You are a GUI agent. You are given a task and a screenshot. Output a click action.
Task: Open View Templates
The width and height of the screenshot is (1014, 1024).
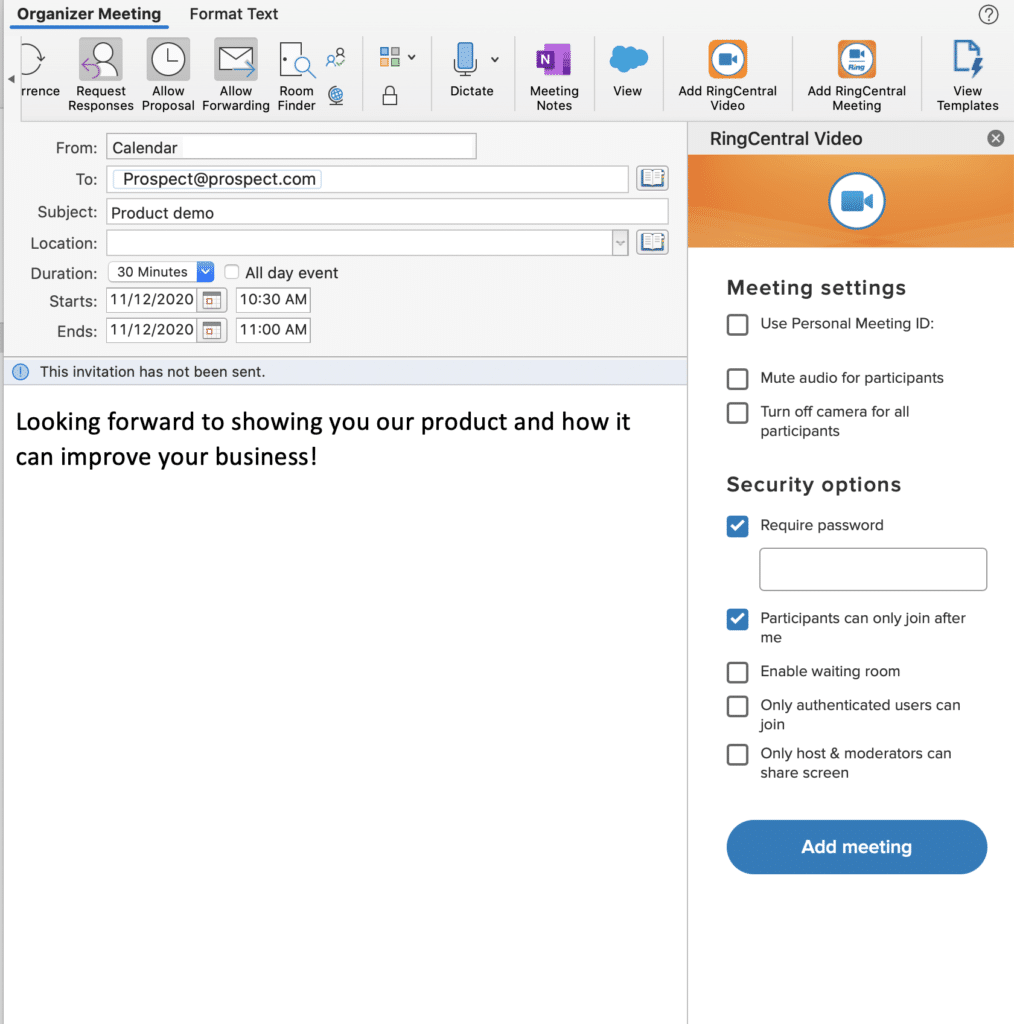(x=967, y=61)
